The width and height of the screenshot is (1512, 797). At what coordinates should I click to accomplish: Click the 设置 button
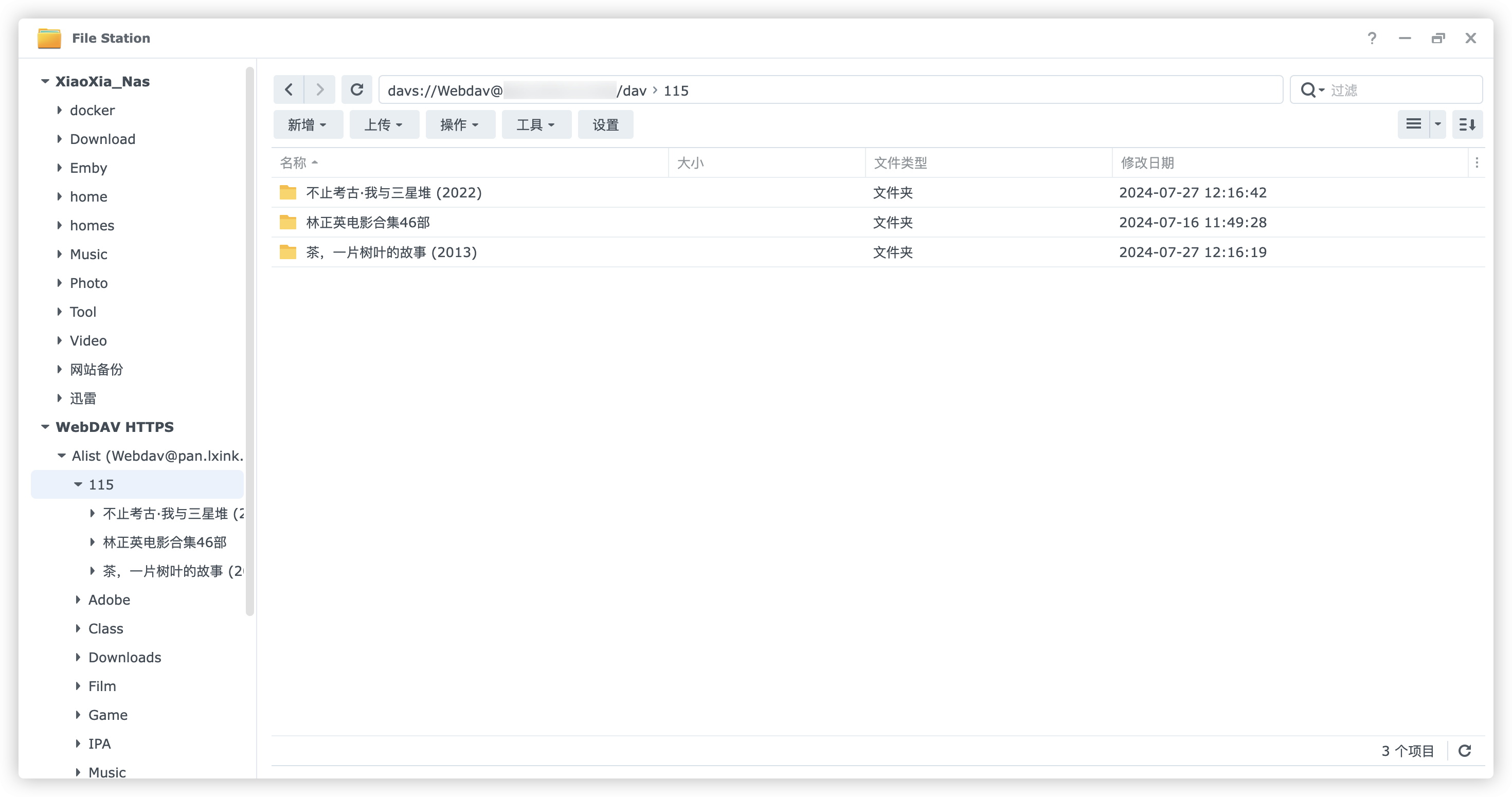[x=605, y=125]
